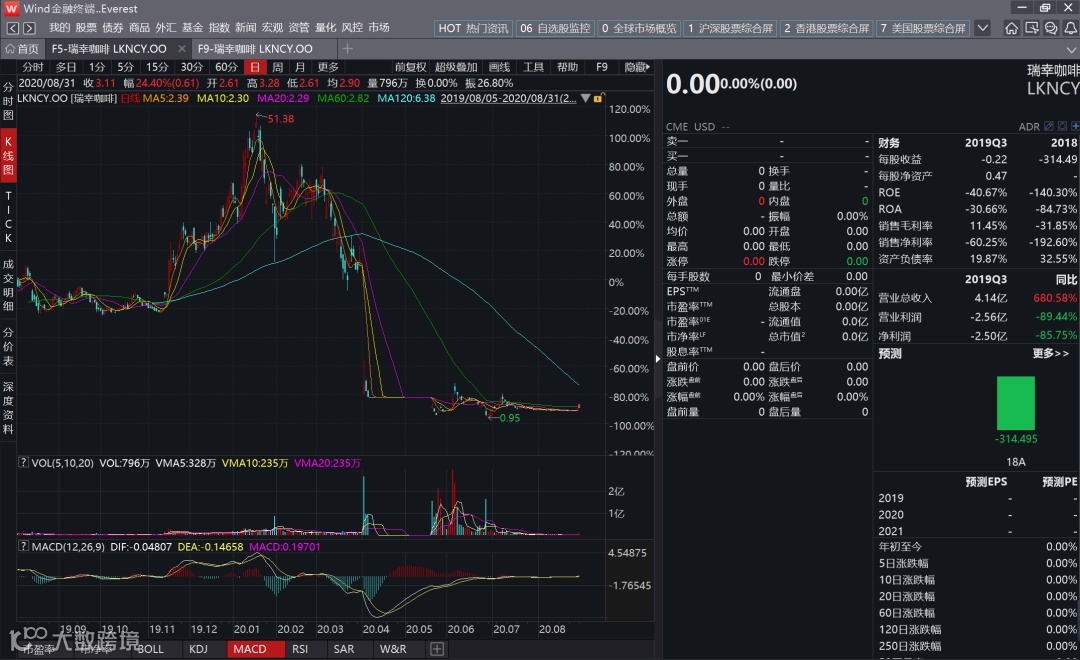
Task: Select the 60分 period
Action: tap(226, 67)
